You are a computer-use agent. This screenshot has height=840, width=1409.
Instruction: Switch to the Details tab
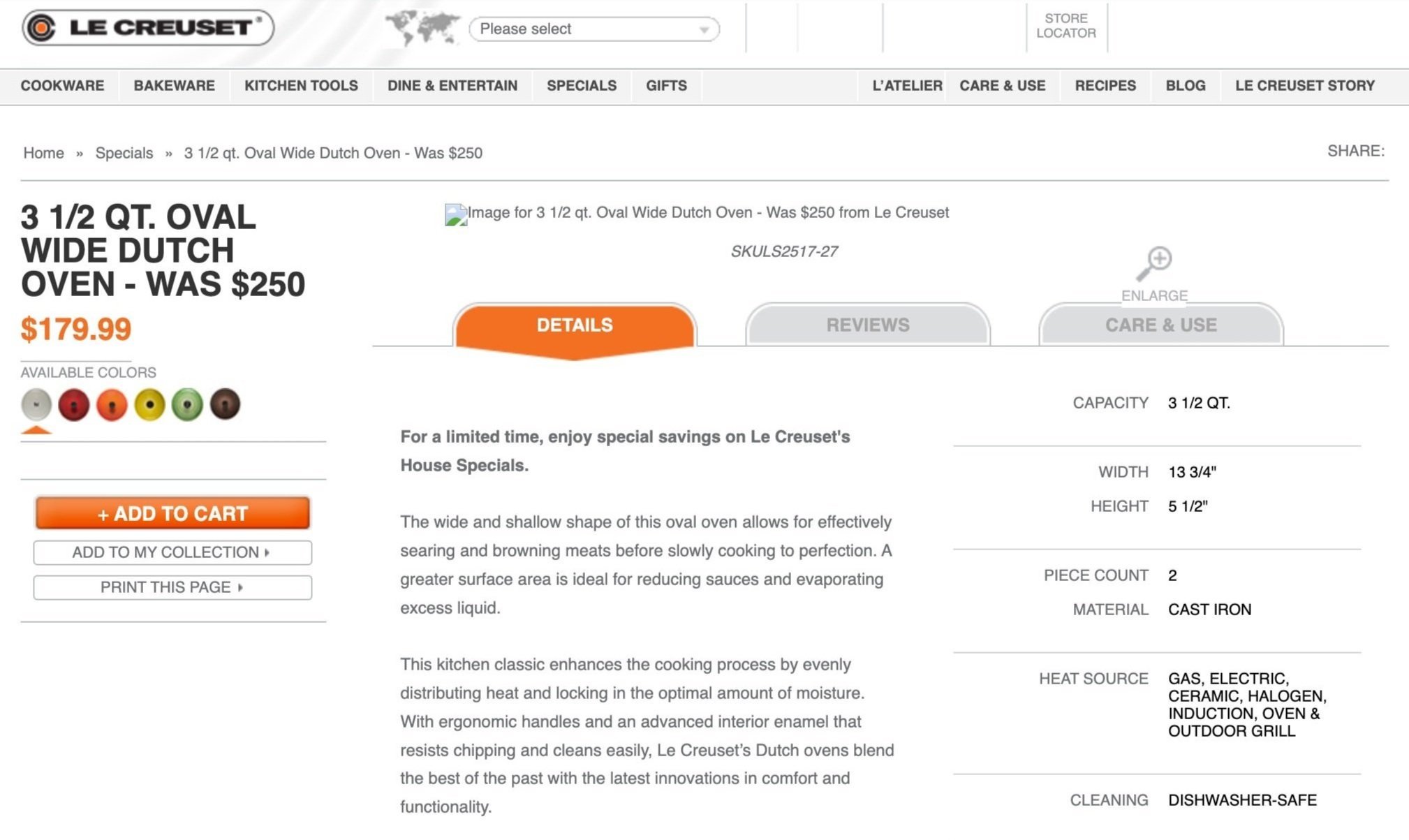575,326
